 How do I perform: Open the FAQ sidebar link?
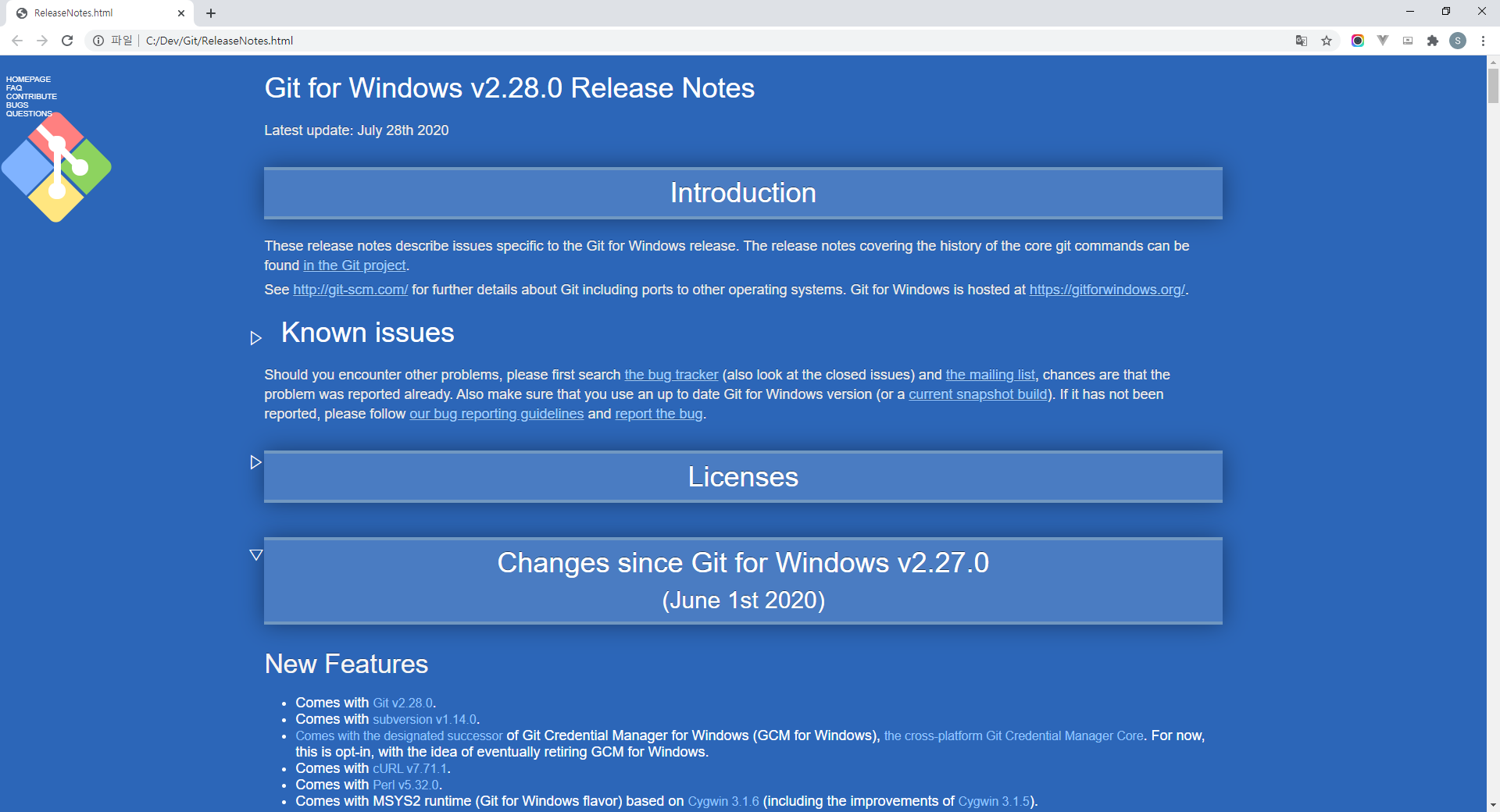(14, 88)
